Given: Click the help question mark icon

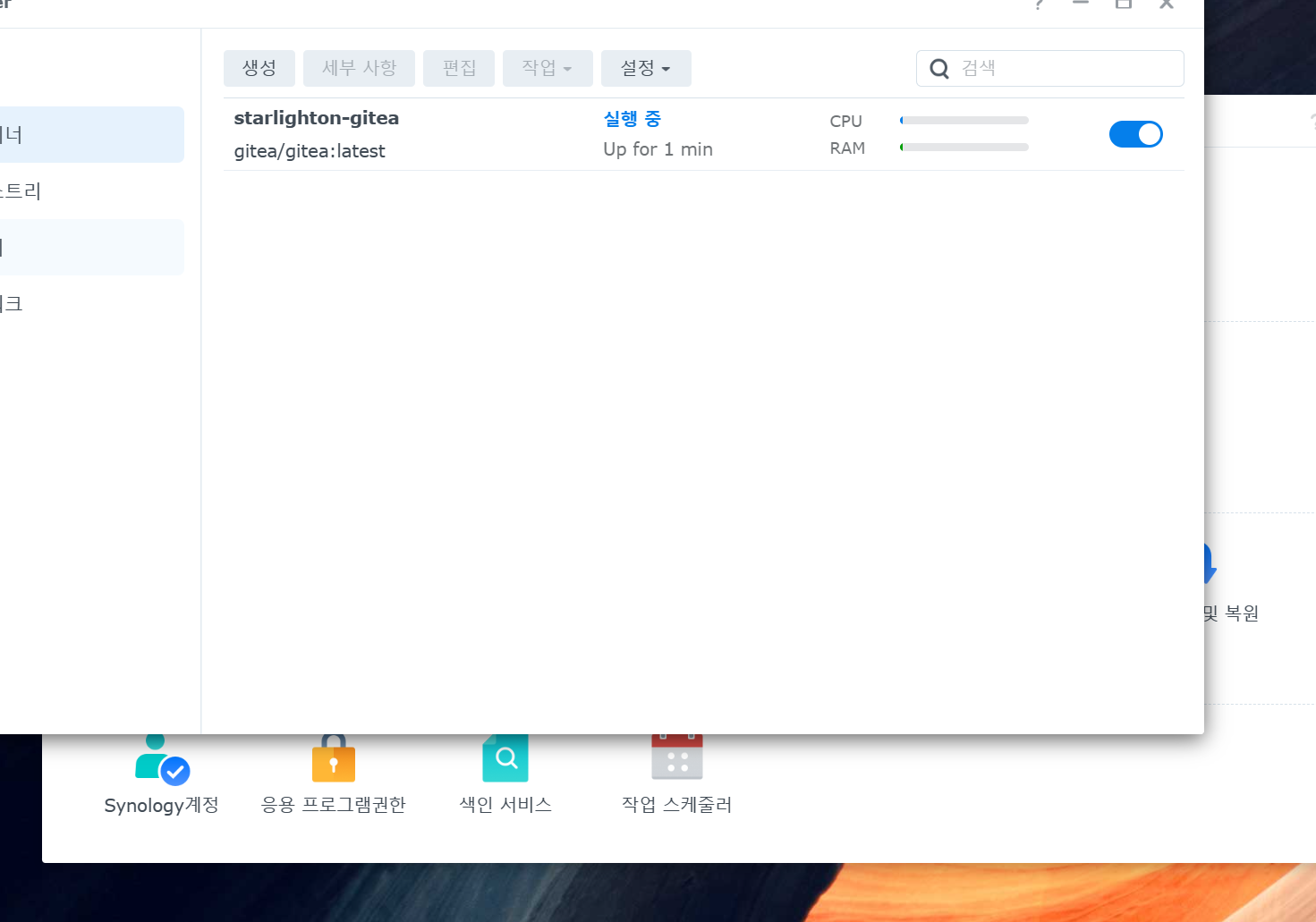Looking at the screenshot, I should tap(1039, 4).
